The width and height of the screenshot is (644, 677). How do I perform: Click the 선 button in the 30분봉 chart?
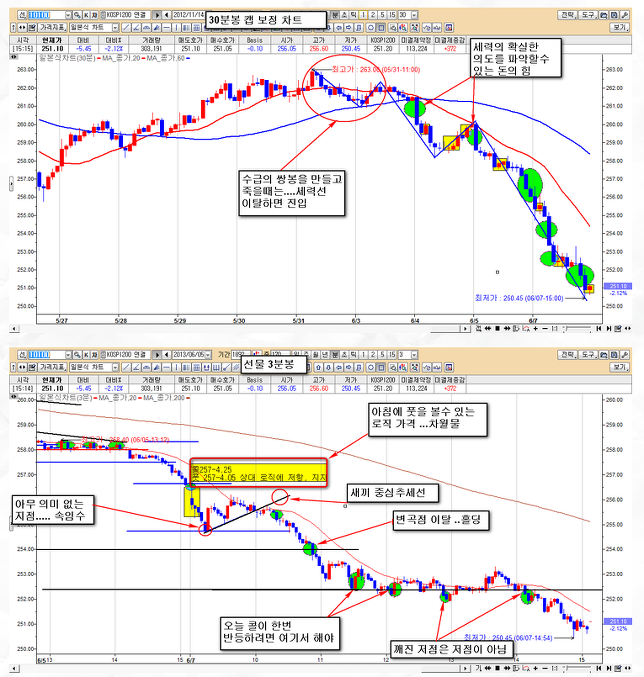pyautogui.click(x=22, y=15)
